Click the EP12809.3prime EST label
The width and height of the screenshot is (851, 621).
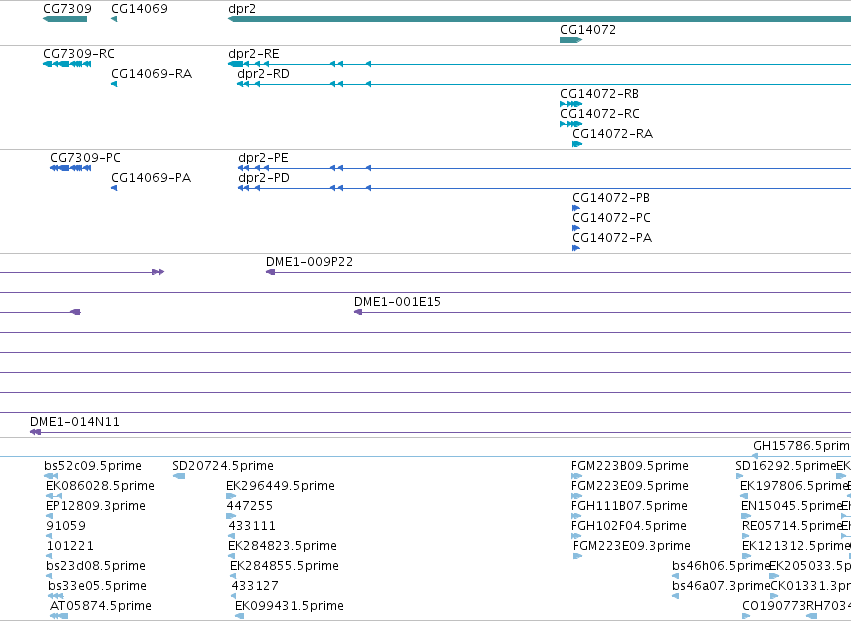[96, 506]
